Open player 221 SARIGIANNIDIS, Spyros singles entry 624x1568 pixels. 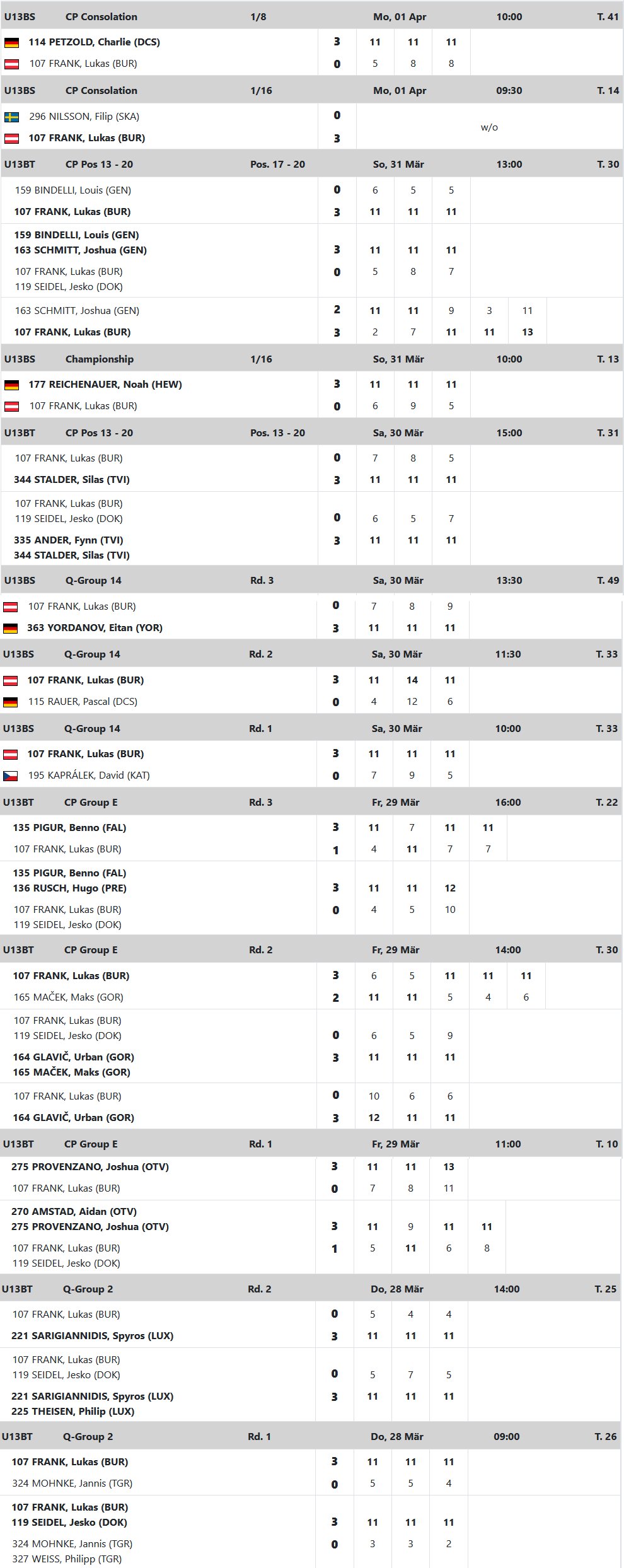(x=92, y=1335)
